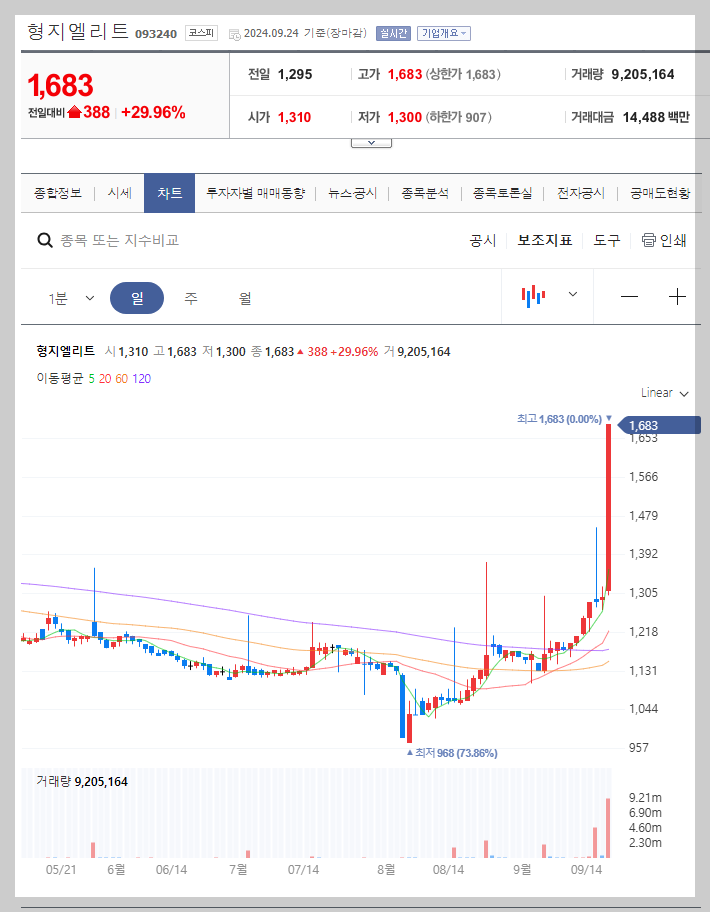Select the magnifier search icon
This screenshot has width=710, height=912.
(x=45, y=240)
